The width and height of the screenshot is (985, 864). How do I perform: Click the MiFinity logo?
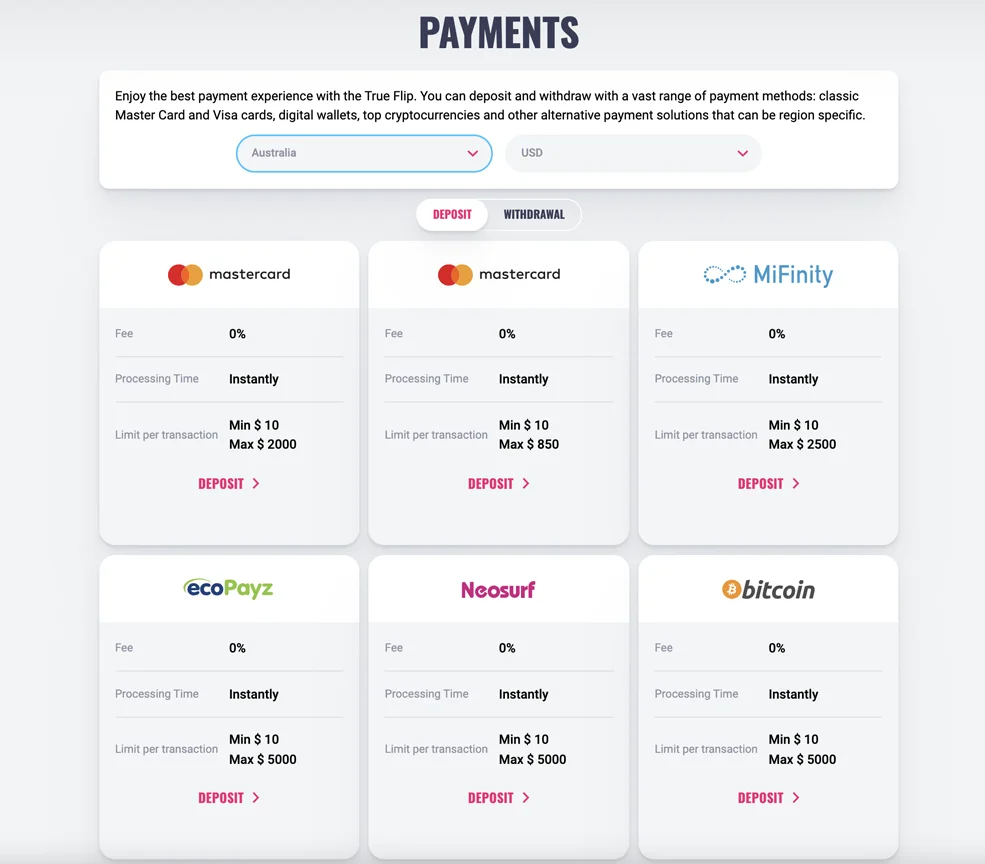(x=768, y=275)
